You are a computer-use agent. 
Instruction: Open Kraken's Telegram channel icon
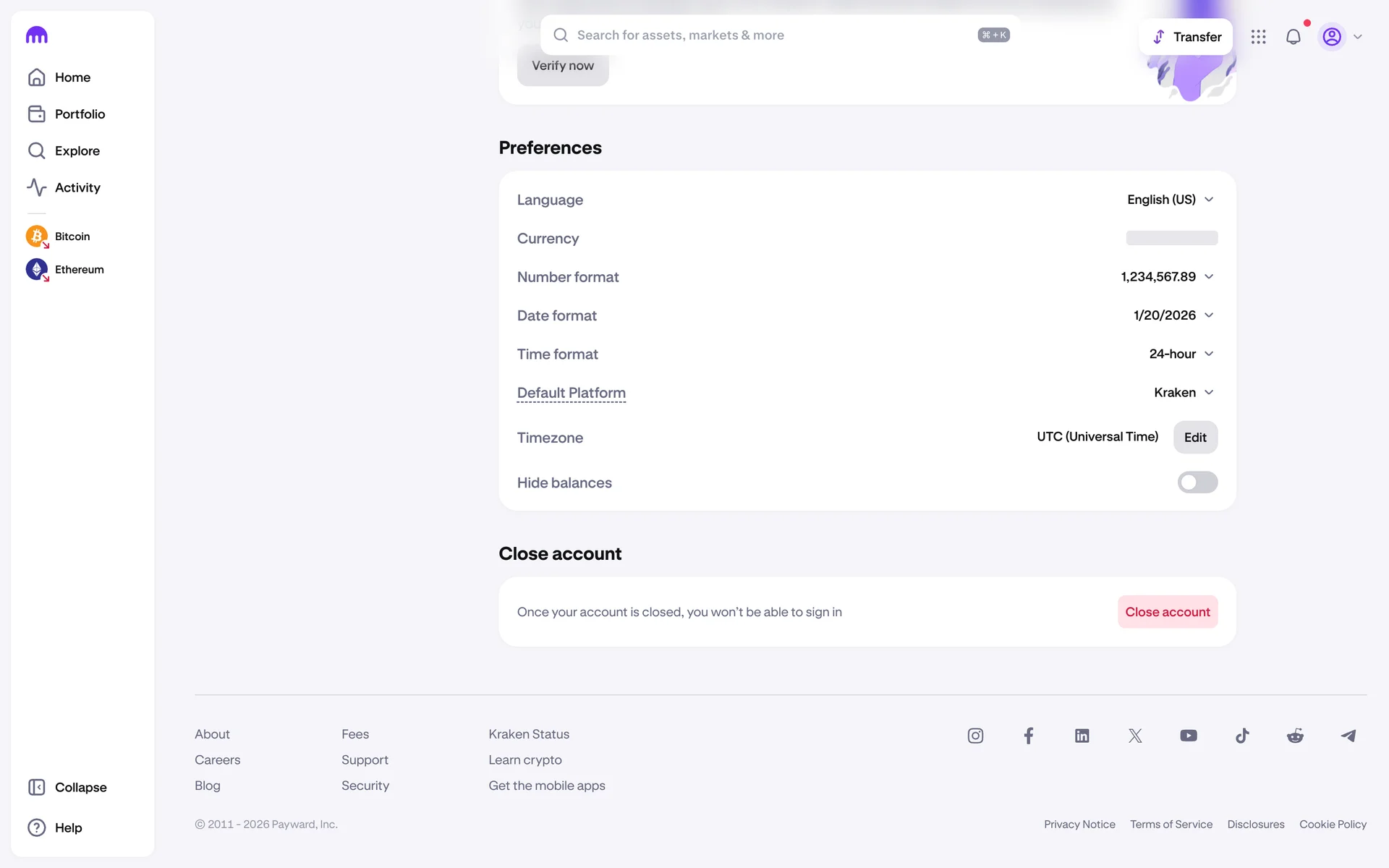(1348, 736)
